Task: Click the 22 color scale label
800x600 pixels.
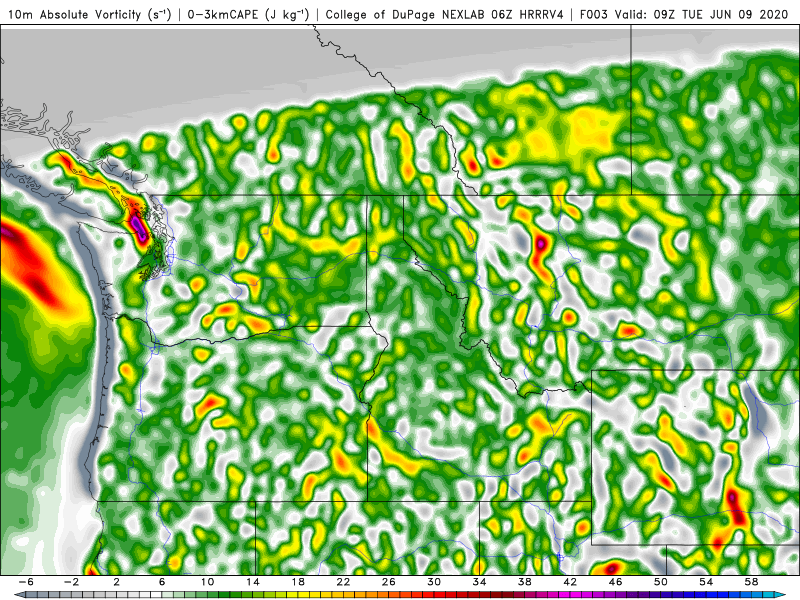Action: click(343, 582)
